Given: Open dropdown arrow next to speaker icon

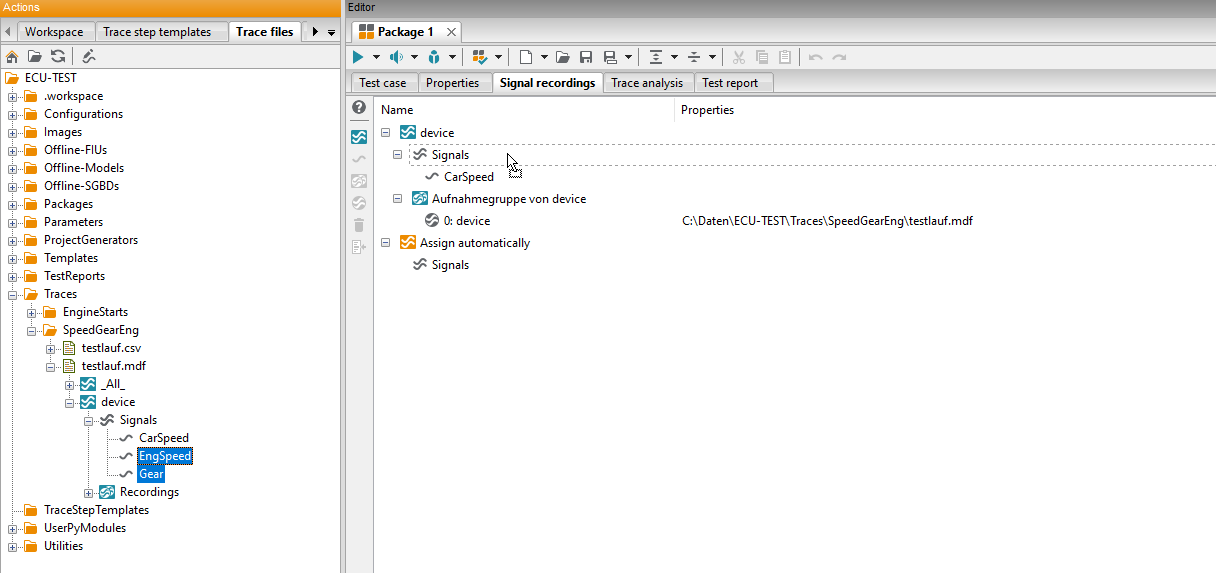Looking at the screenshot, I should pyautogui.click(x=414, y=57).
